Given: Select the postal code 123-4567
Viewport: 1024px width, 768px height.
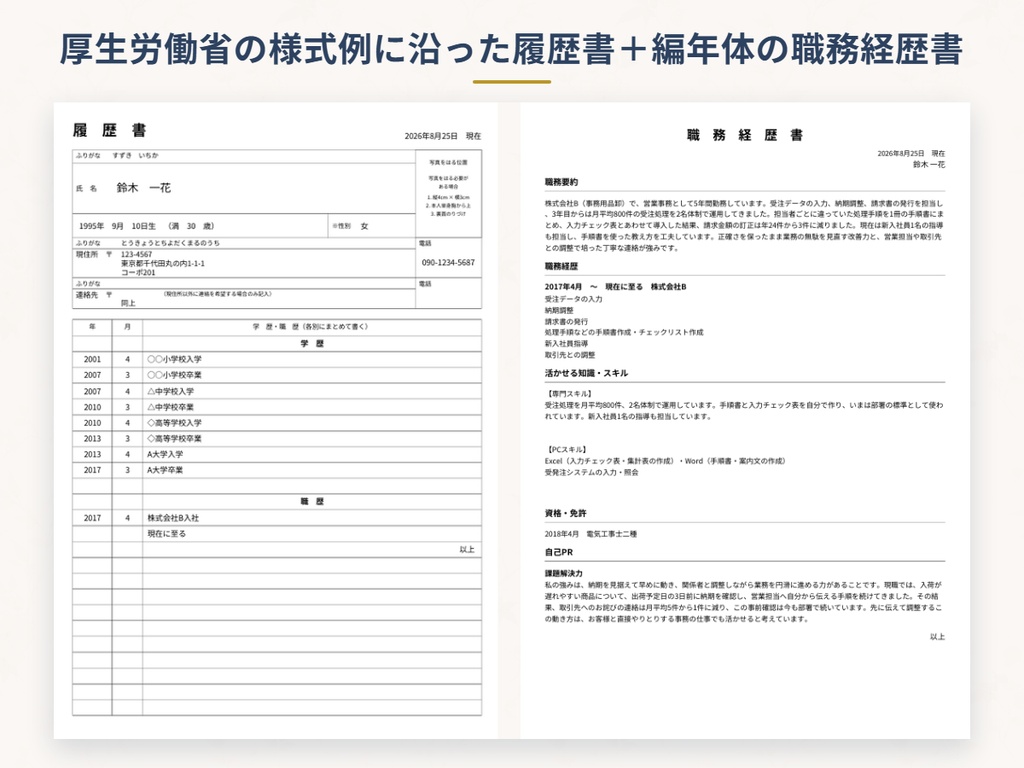Looking at the screenshot, I should click(x=136, y=254).
